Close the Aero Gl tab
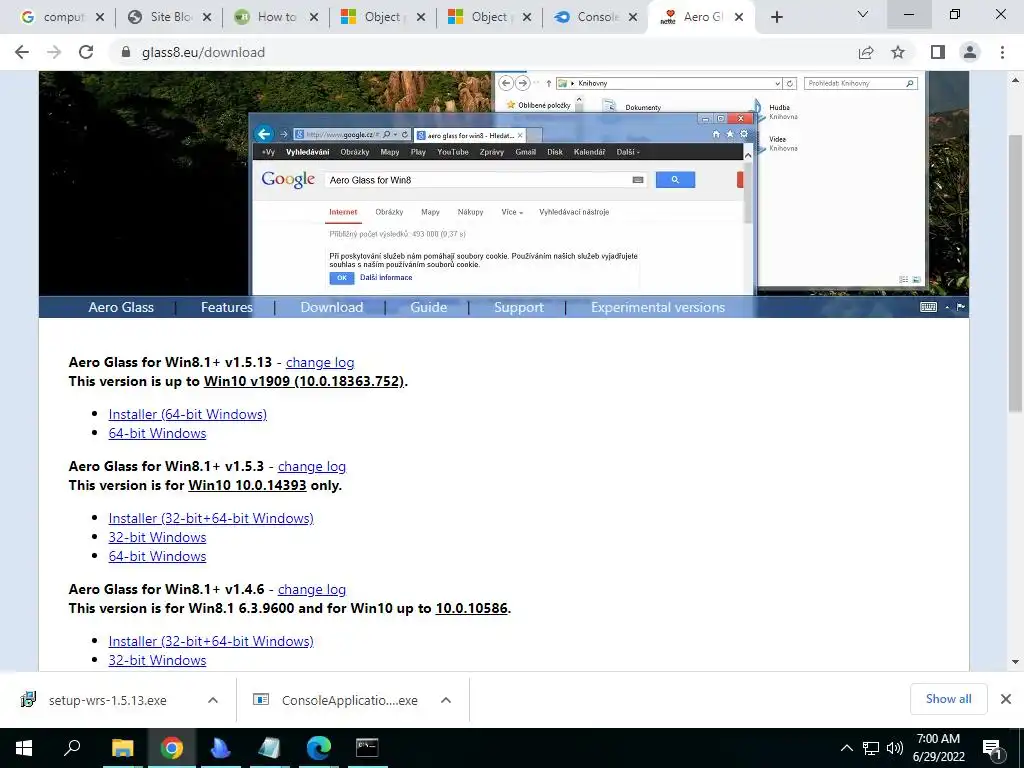The width and height of the screenshot is (1024, 768). (x=739, y=17)
